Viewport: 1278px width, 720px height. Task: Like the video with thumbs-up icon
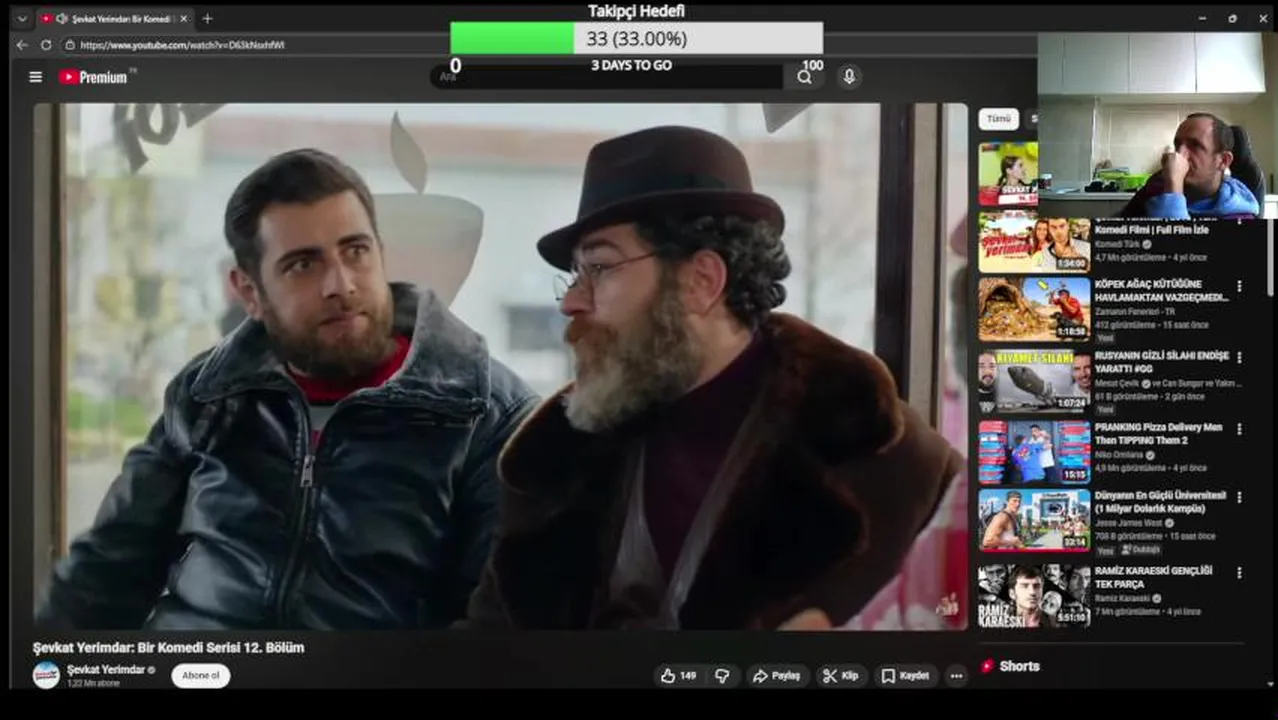click(668, 676)
